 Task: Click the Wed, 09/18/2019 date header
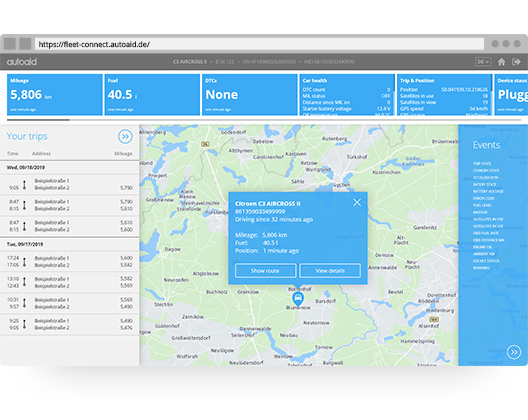pos(26,167)
